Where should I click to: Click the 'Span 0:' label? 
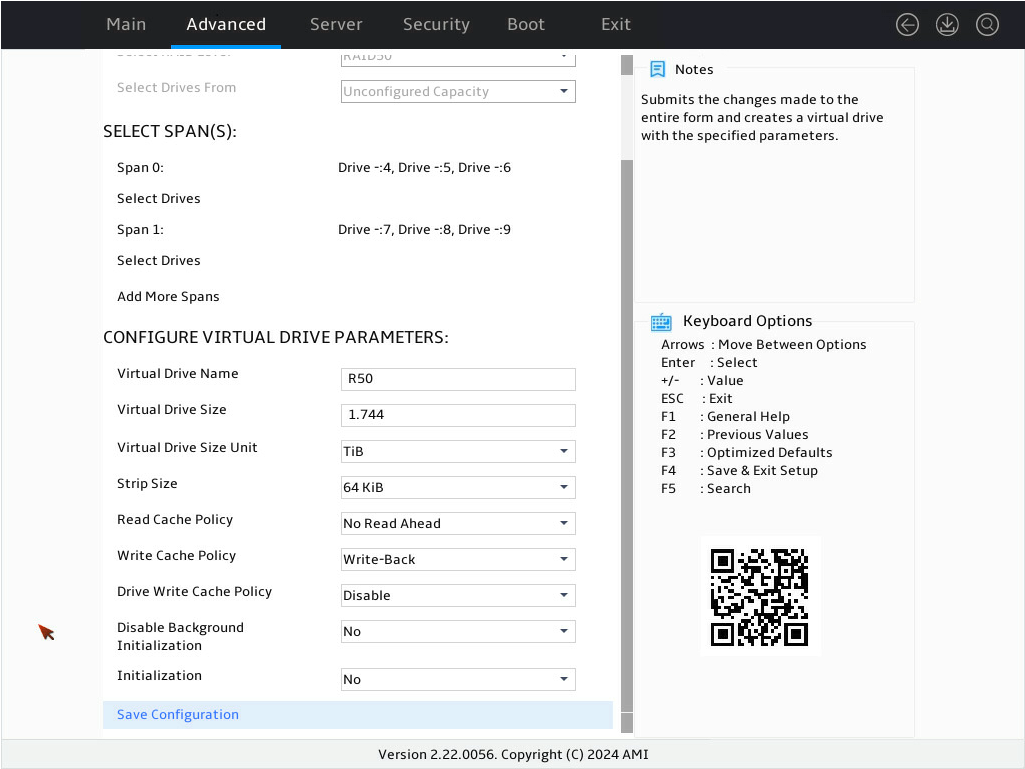141,168
